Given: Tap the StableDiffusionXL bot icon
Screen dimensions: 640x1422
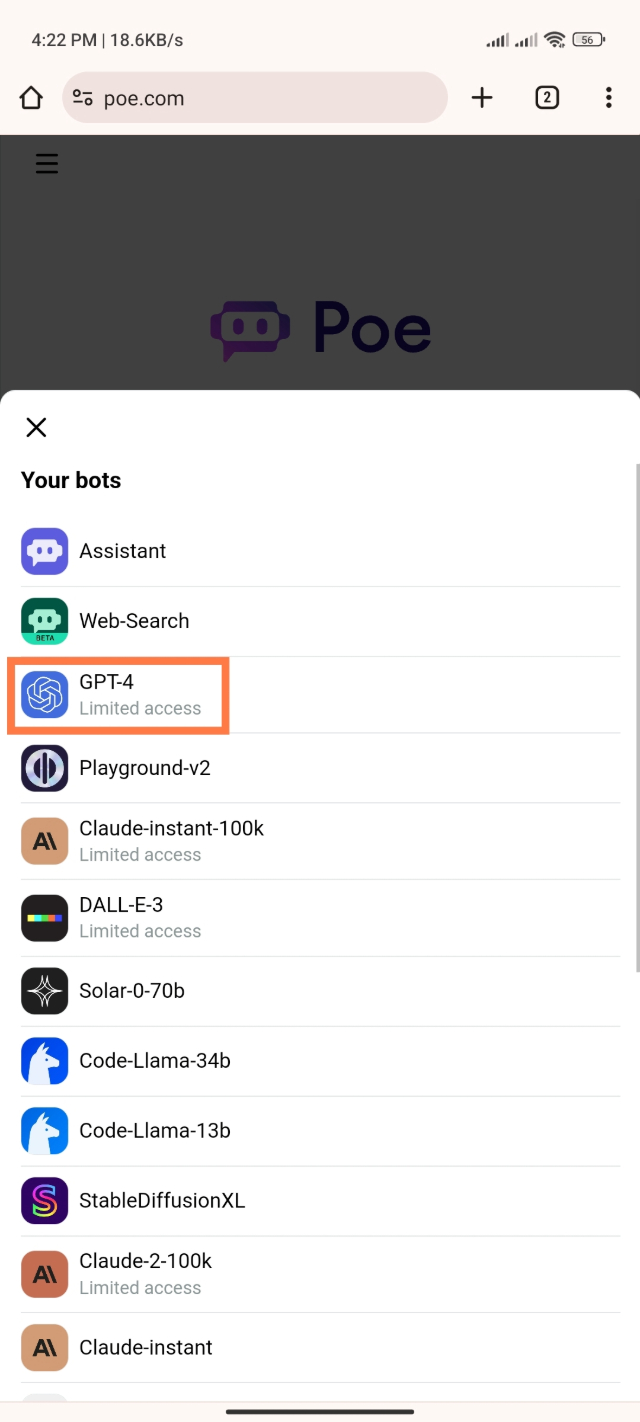Looking at the screenshot, I should click(44, 1201).
